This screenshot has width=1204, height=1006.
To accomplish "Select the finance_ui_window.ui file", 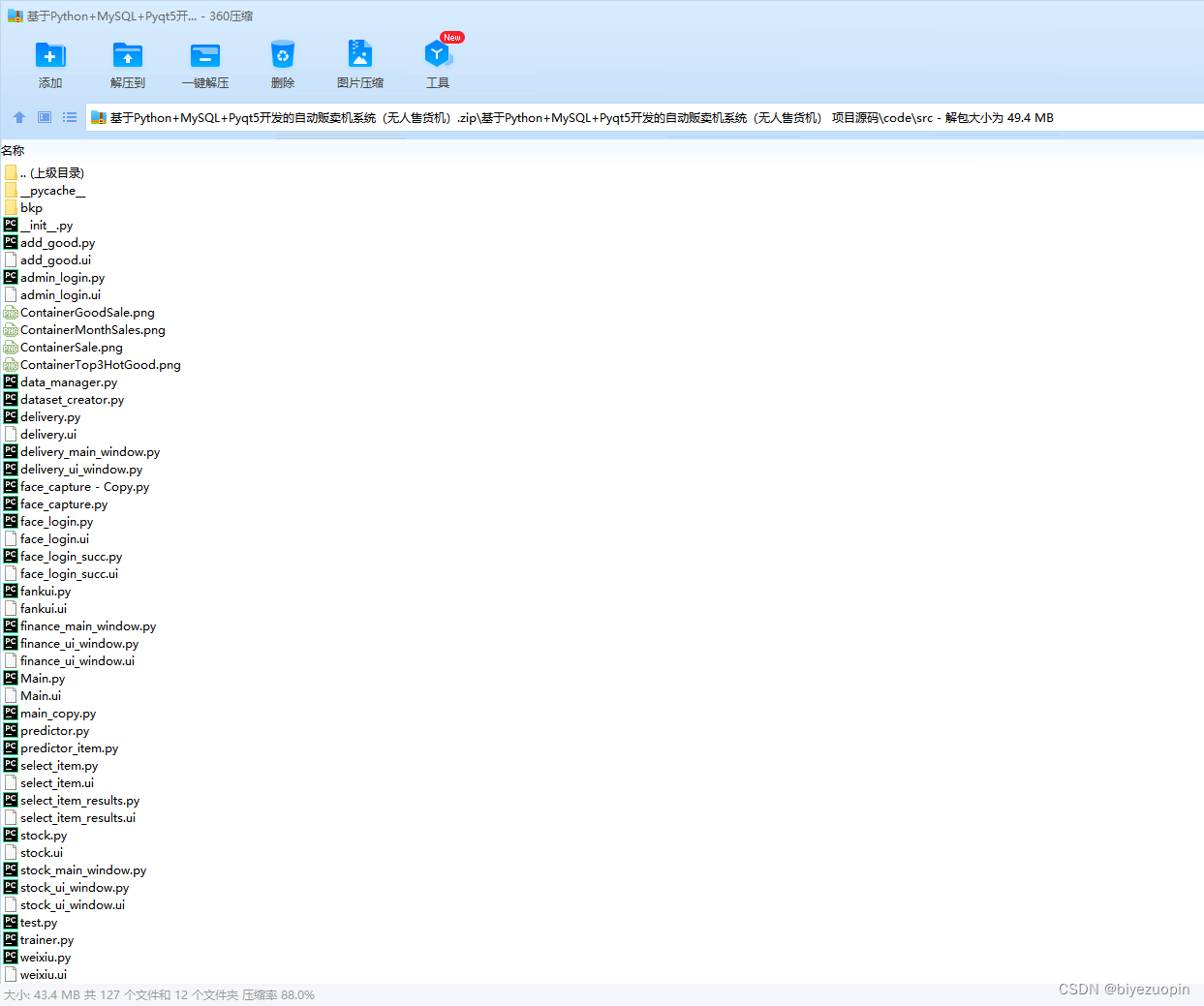I will point(70,660).
